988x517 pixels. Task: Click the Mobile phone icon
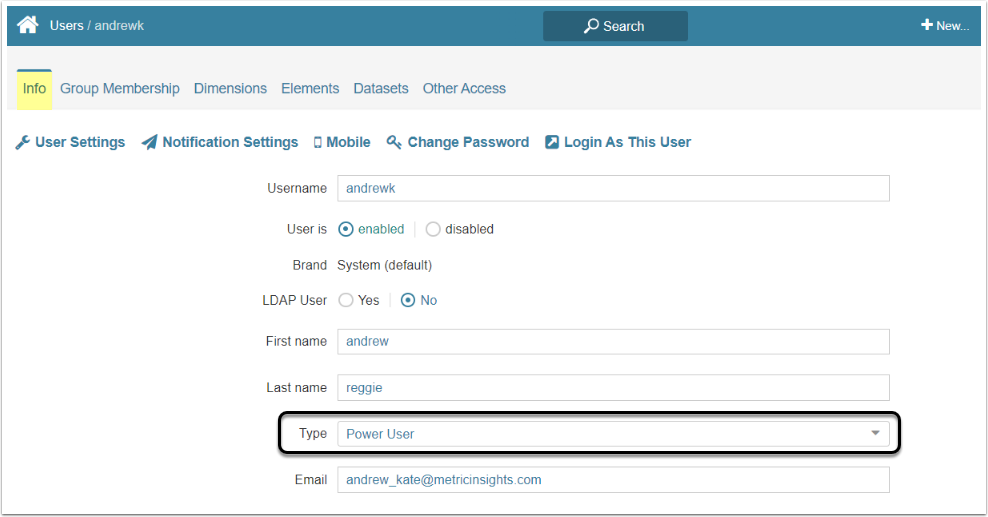click(318, 143)
